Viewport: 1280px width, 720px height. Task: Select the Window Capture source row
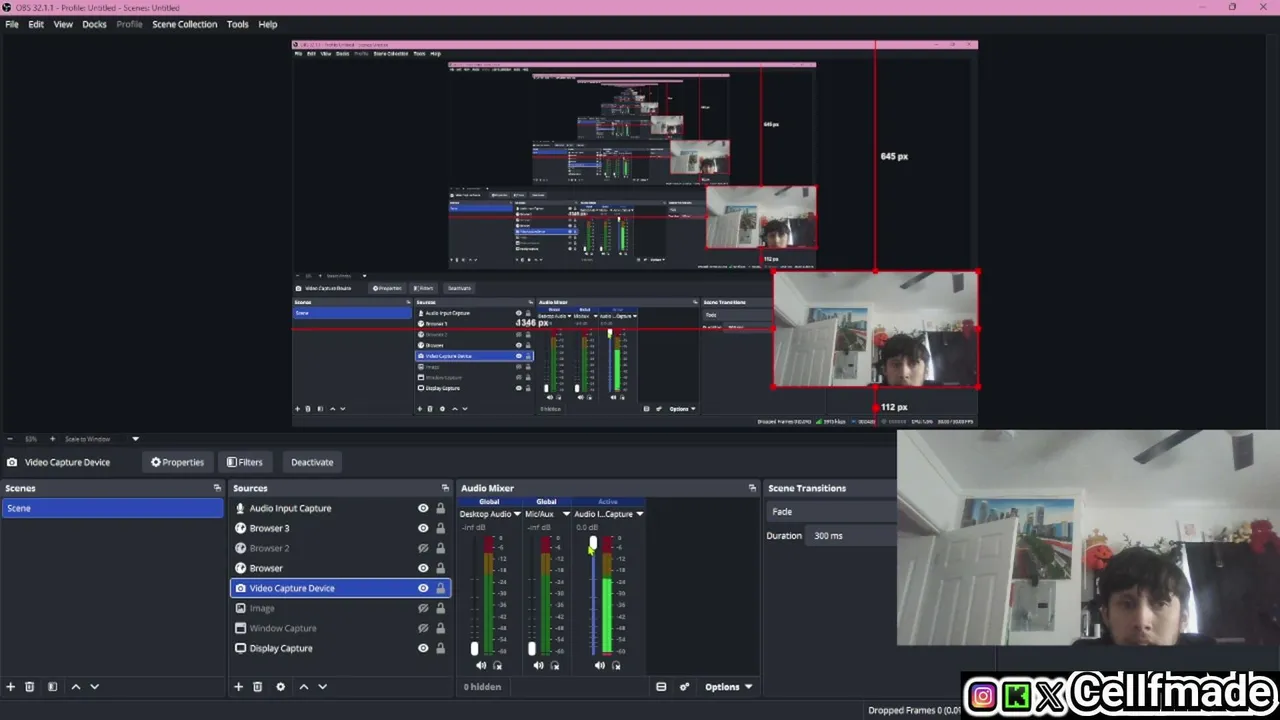[340, 628]
